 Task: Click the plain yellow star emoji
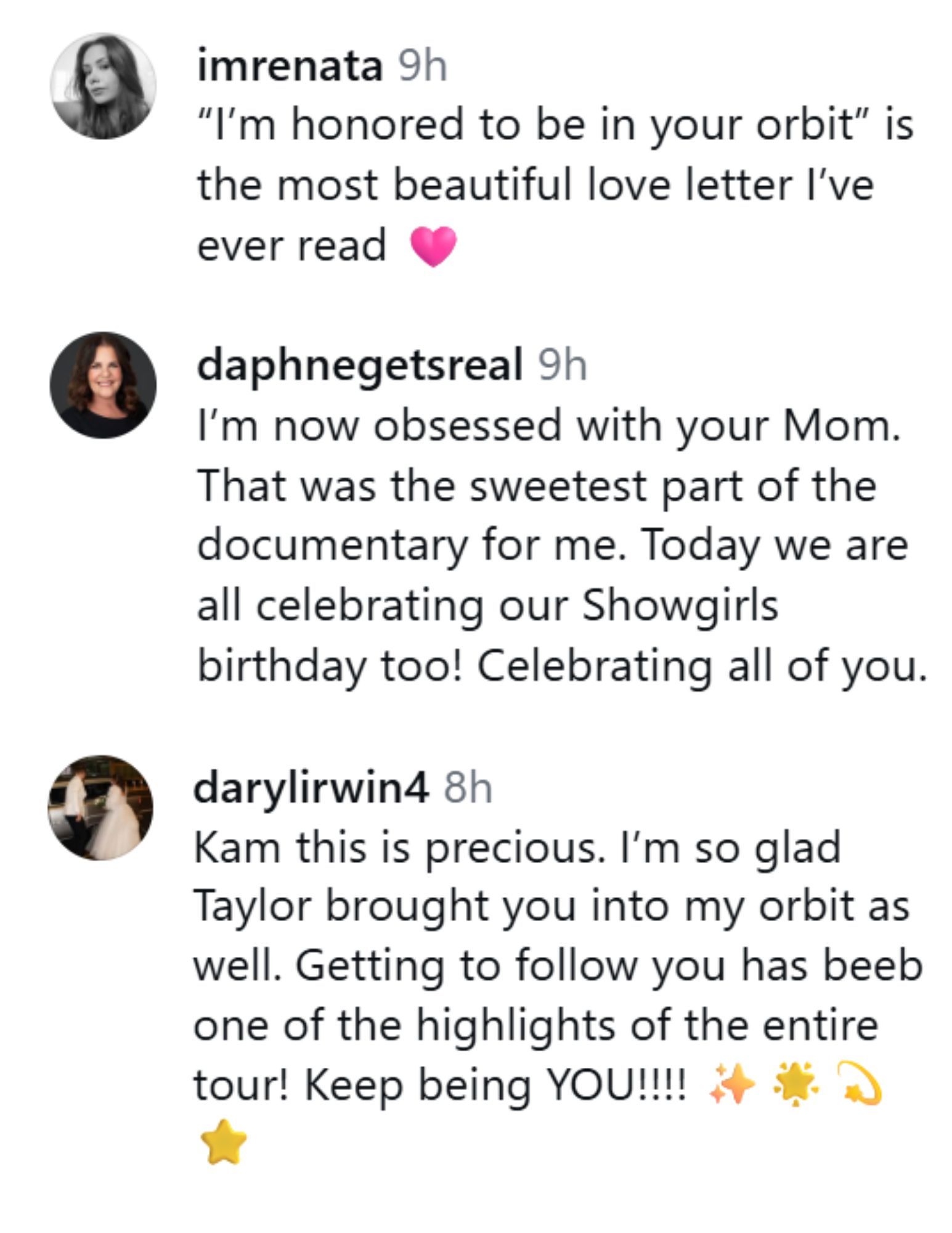click(223, 1142)
